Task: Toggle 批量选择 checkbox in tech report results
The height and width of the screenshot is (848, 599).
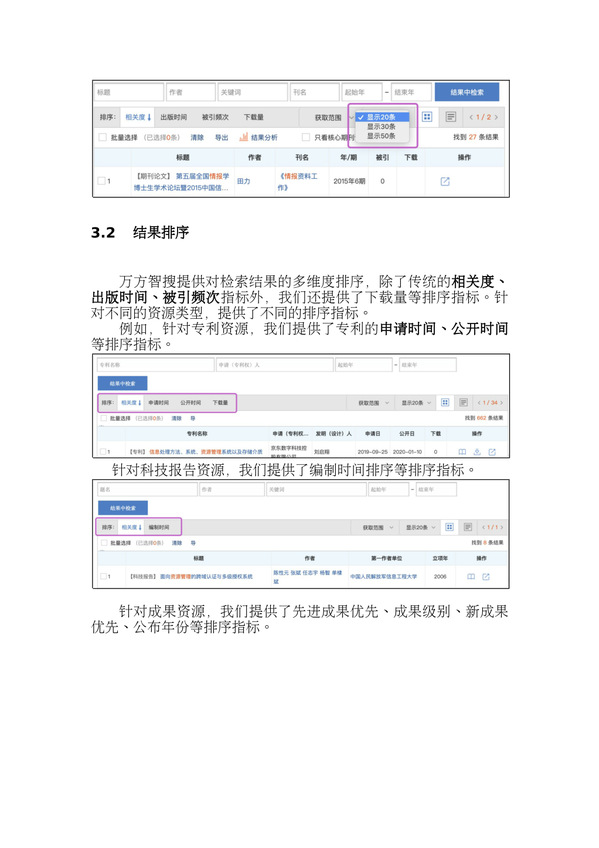Action: click(103, 542)
